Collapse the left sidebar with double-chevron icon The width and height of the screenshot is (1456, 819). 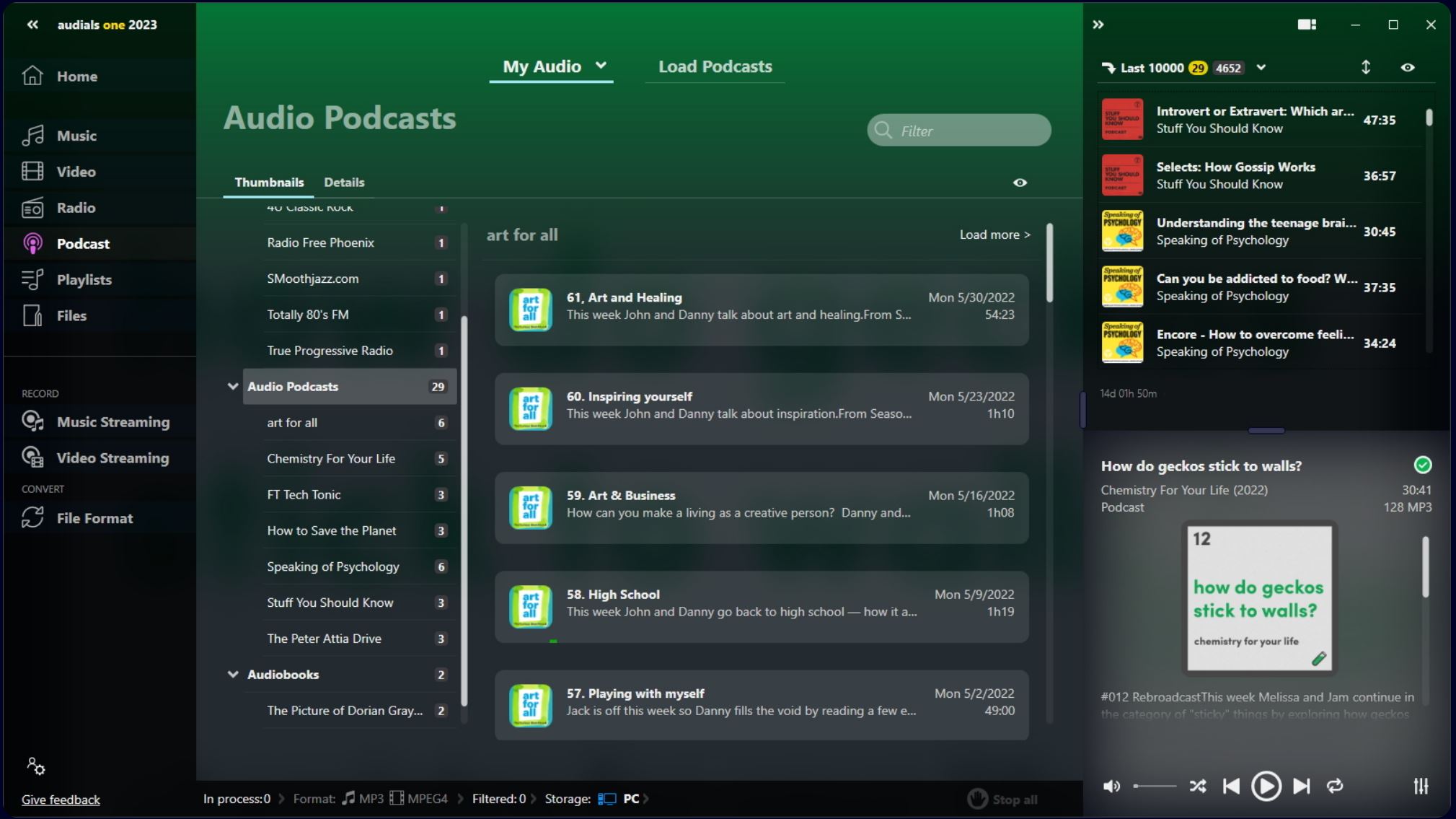tap(32, 25)
